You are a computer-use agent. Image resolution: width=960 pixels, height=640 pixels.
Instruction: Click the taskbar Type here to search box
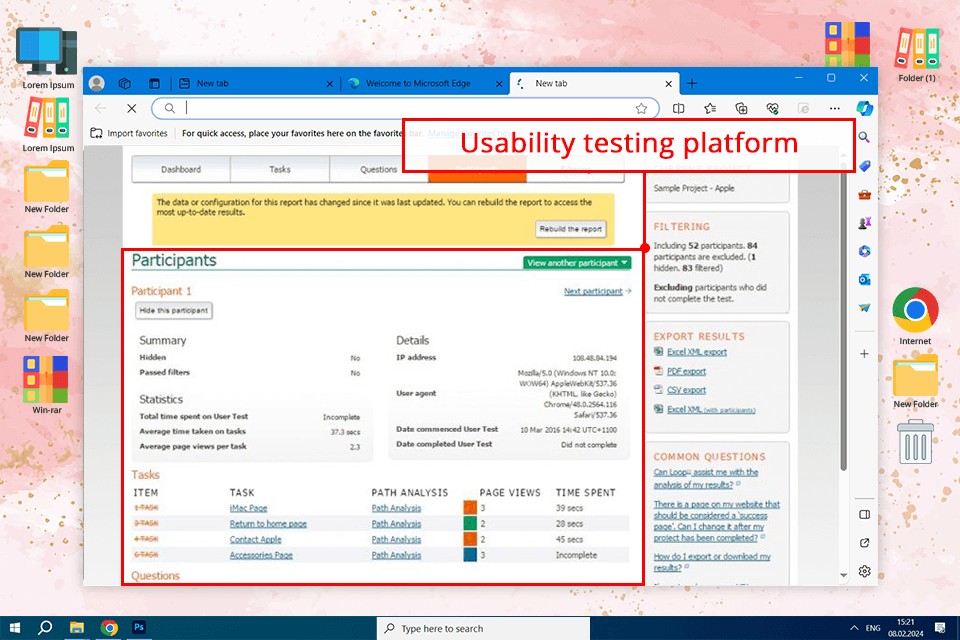pos(483,628)
